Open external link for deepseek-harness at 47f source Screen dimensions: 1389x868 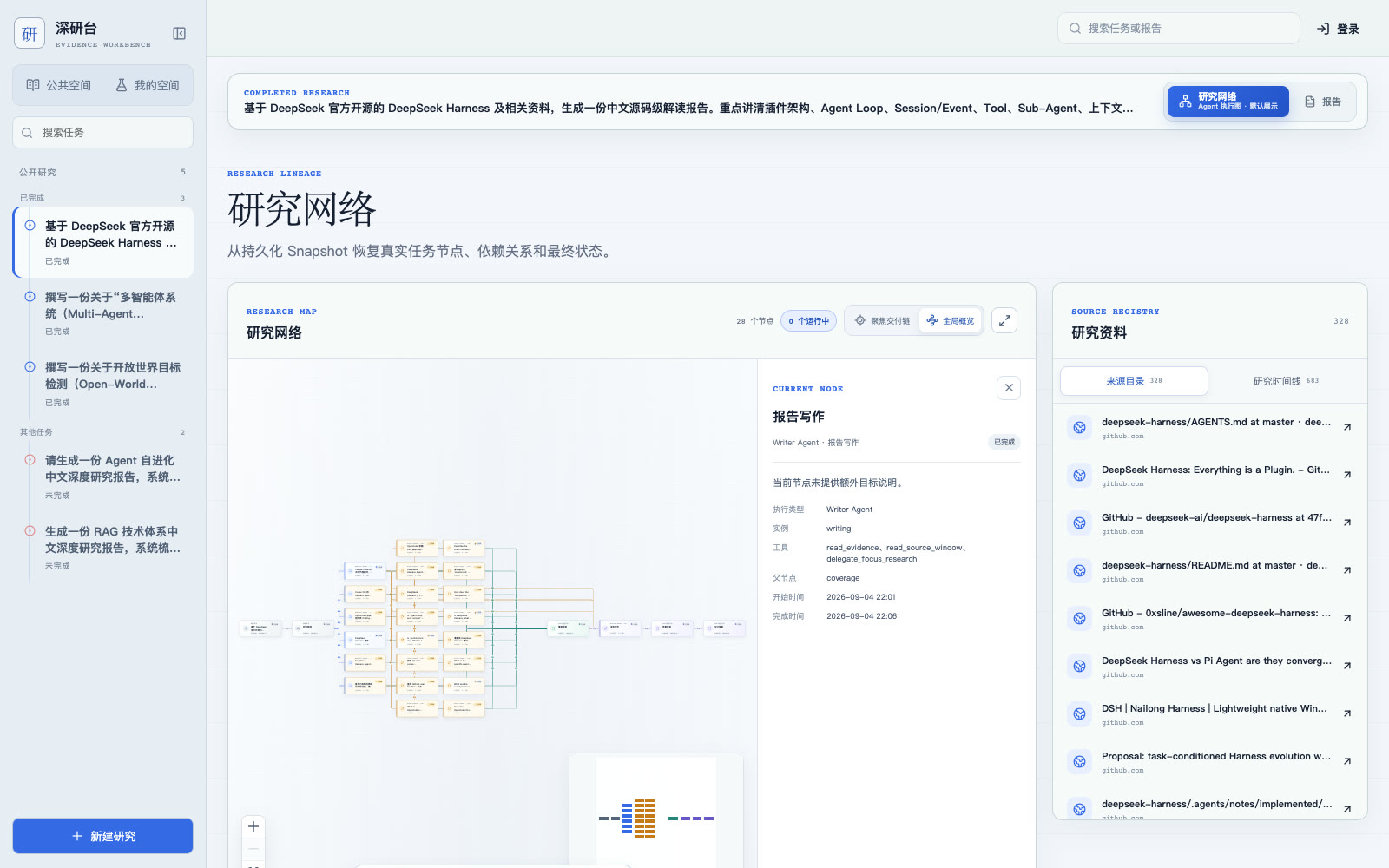coord(1347,523)
